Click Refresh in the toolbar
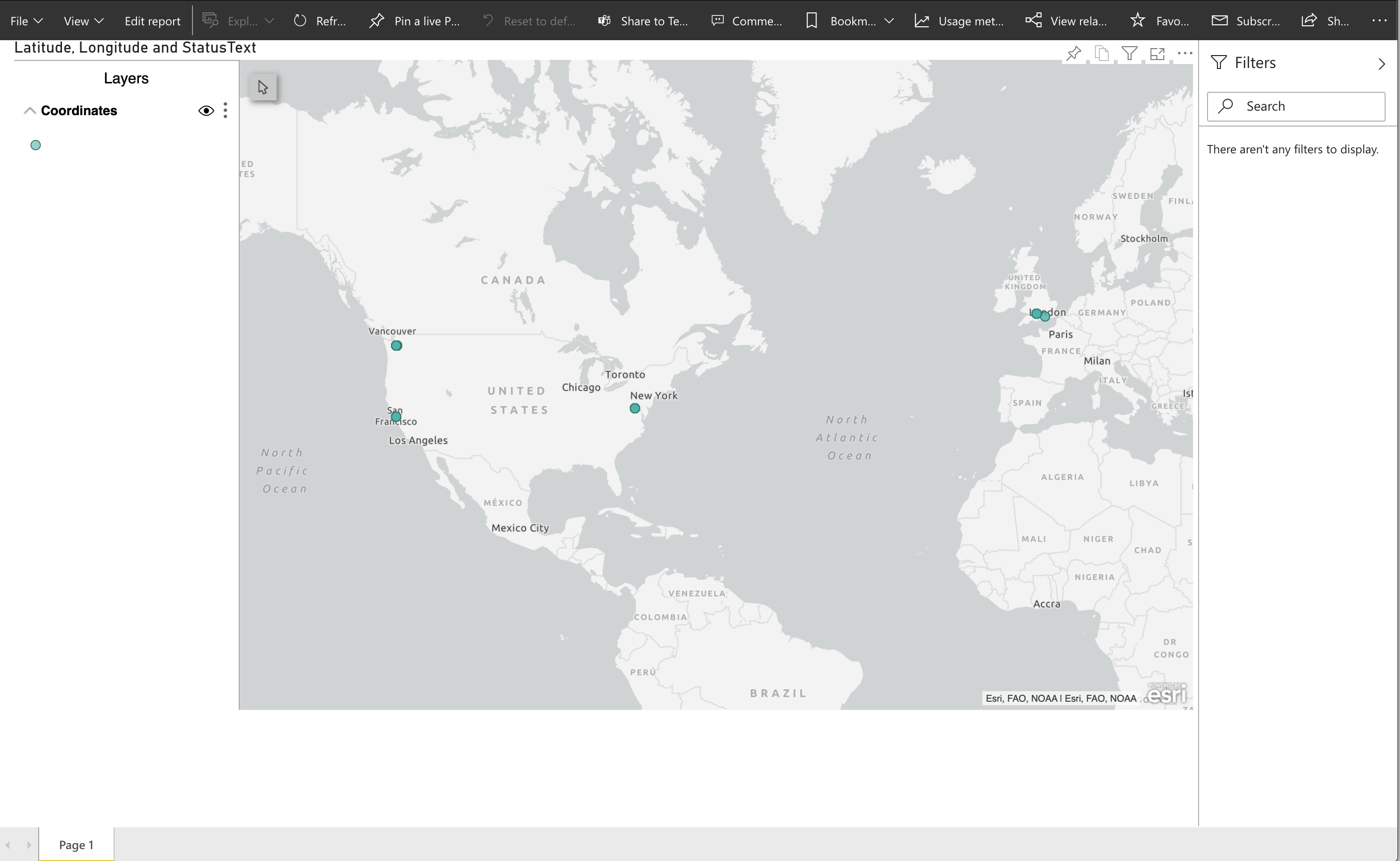The image size is (1400, 861). tap(320, 21)
